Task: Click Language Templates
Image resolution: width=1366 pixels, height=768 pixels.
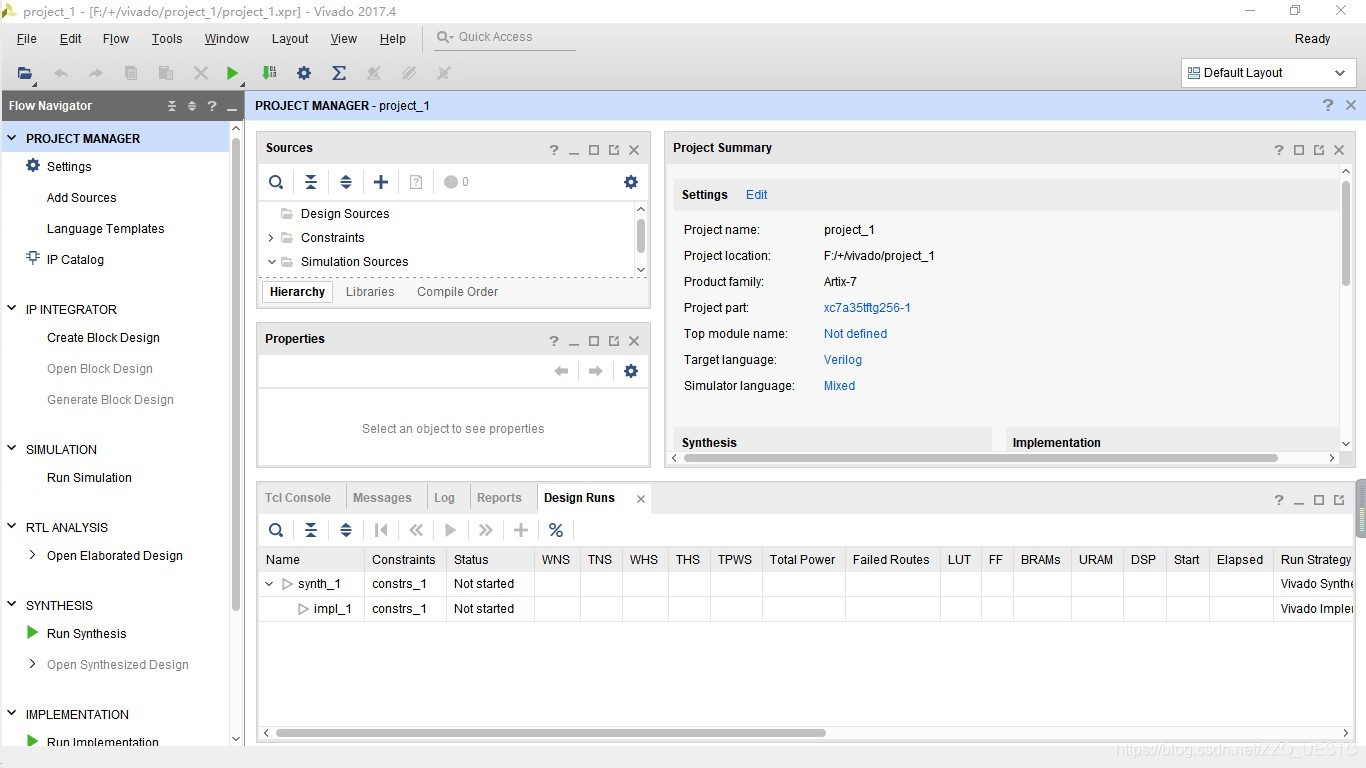Action: (x=105, y=229)
